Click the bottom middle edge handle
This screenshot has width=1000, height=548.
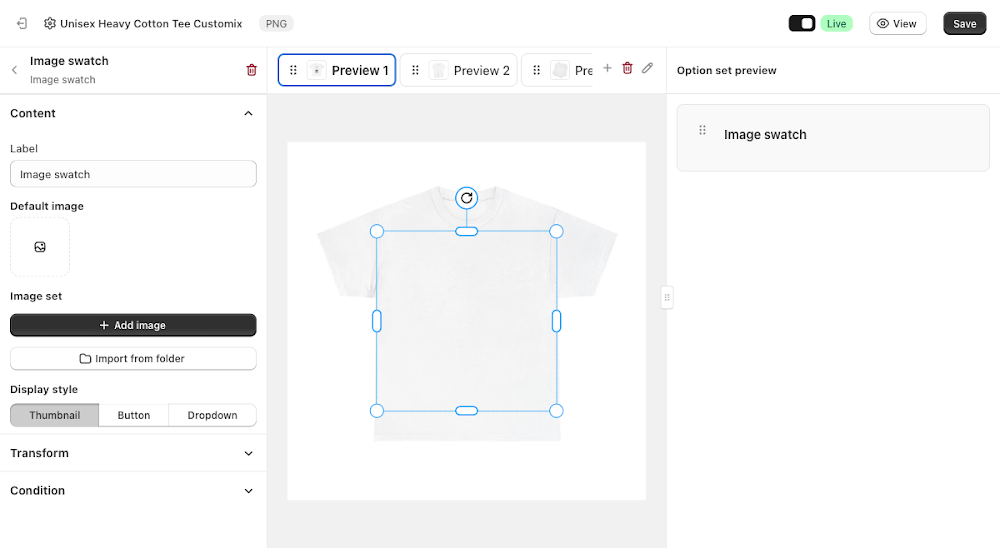pos(467,411)
